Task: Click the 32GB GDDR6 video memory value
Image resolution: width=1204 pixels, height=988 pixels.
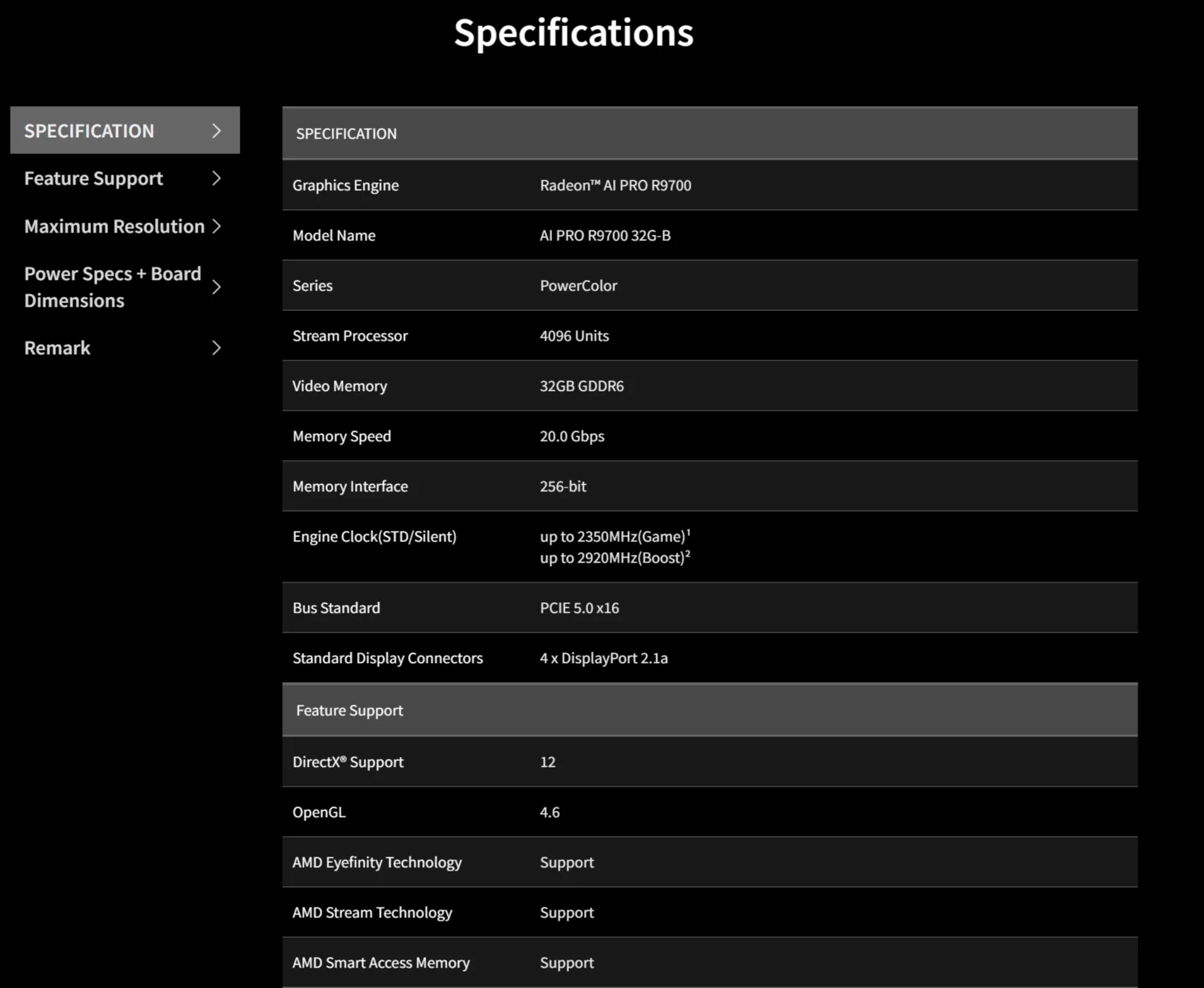Action: (x=581, y=386)
